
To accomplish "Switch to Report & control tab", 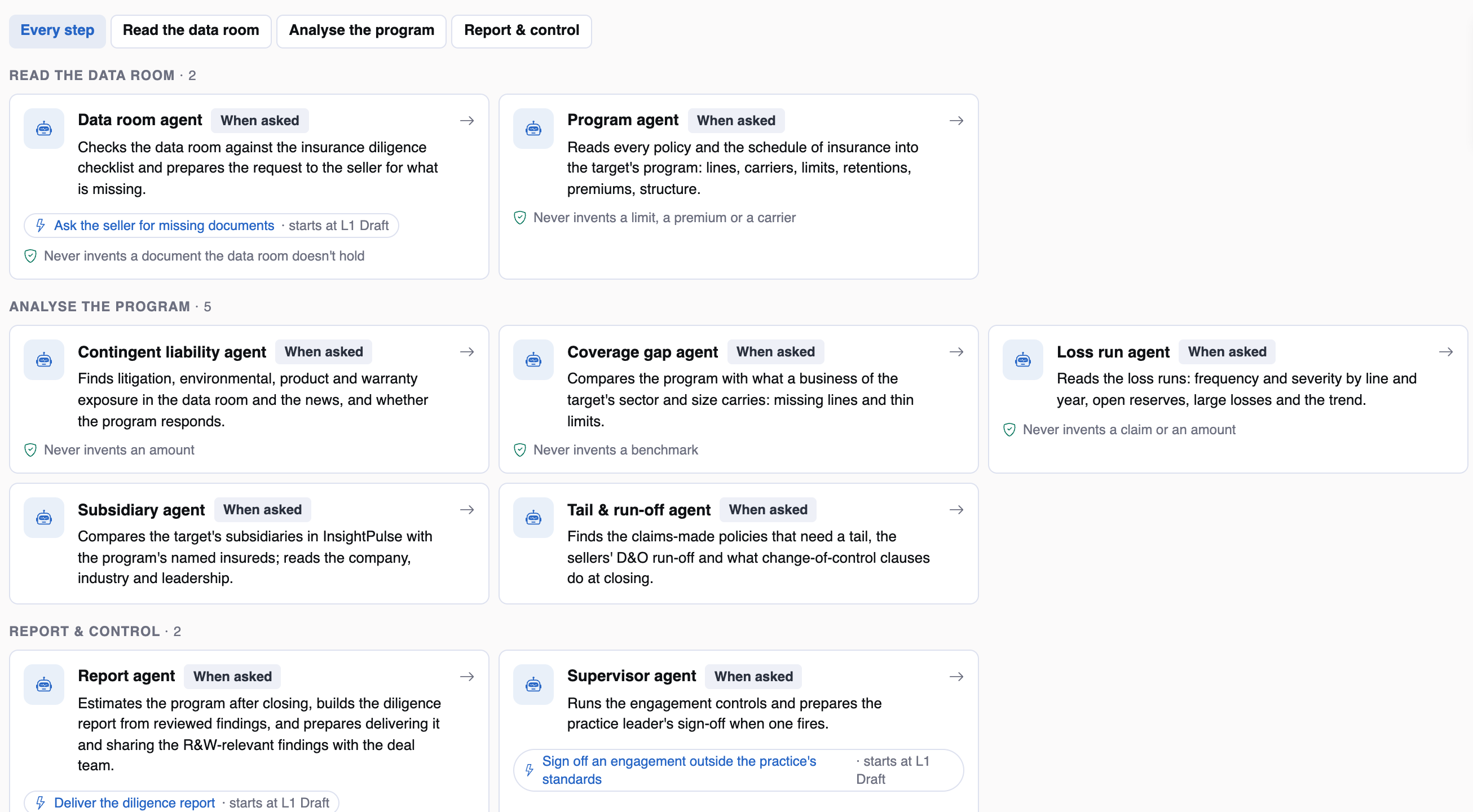I will tap(522, 31).
